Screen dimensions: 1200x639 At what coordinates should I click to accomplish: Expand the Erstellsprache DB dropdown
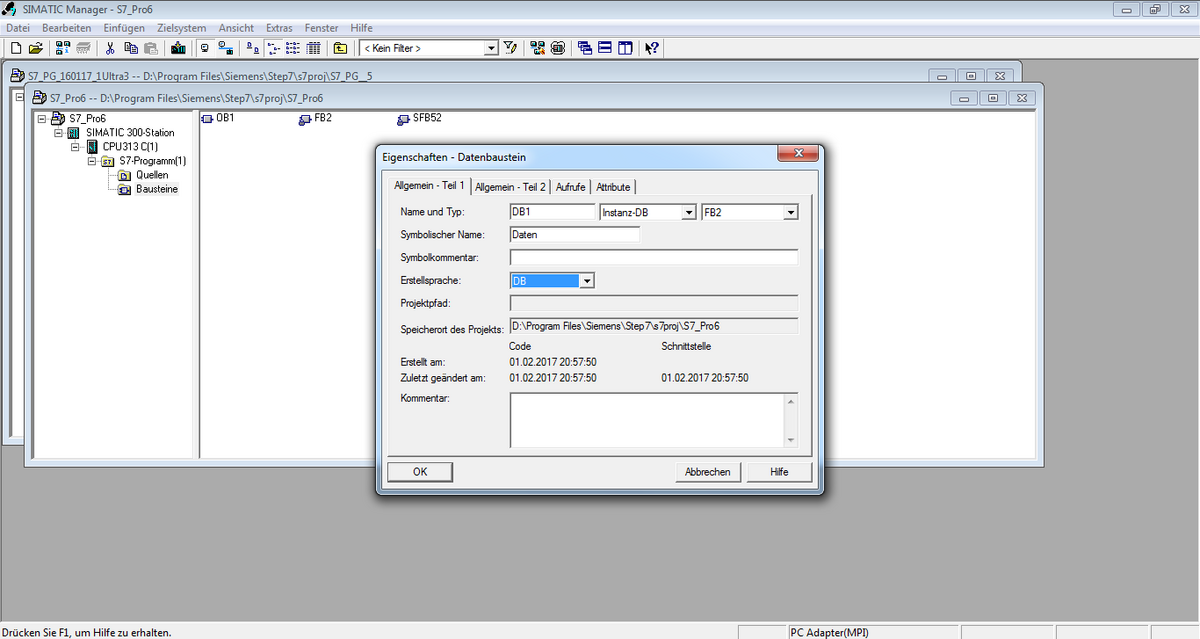tap(587, 281)
